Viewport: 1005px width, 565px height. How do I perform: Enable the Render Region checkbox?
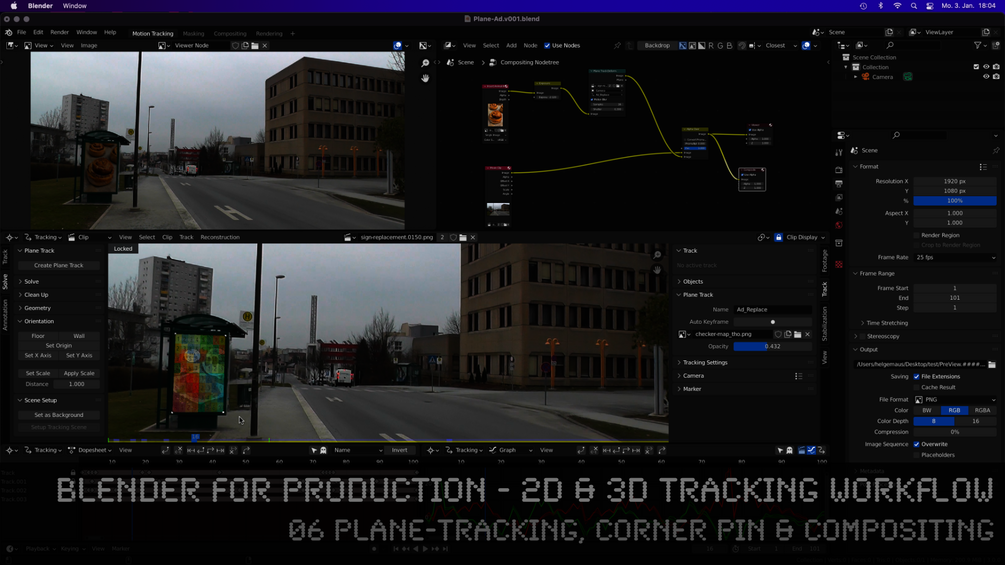point(917,235)
